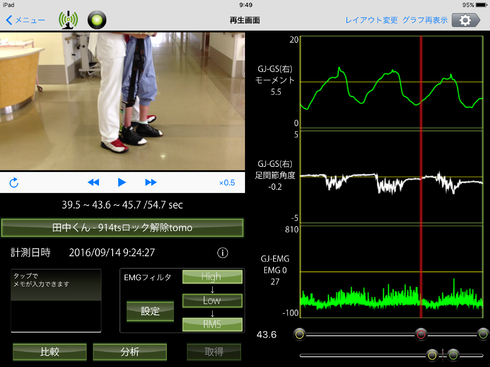
Task: Show info via the circled i icon
Action: pos(223,253)
